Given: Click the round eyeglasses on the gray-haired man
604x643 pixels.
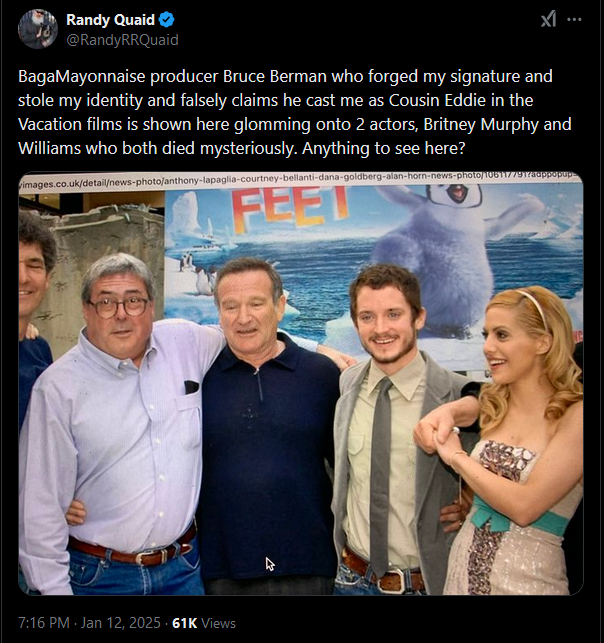Looking at the screenshot, I should (119, 307).
